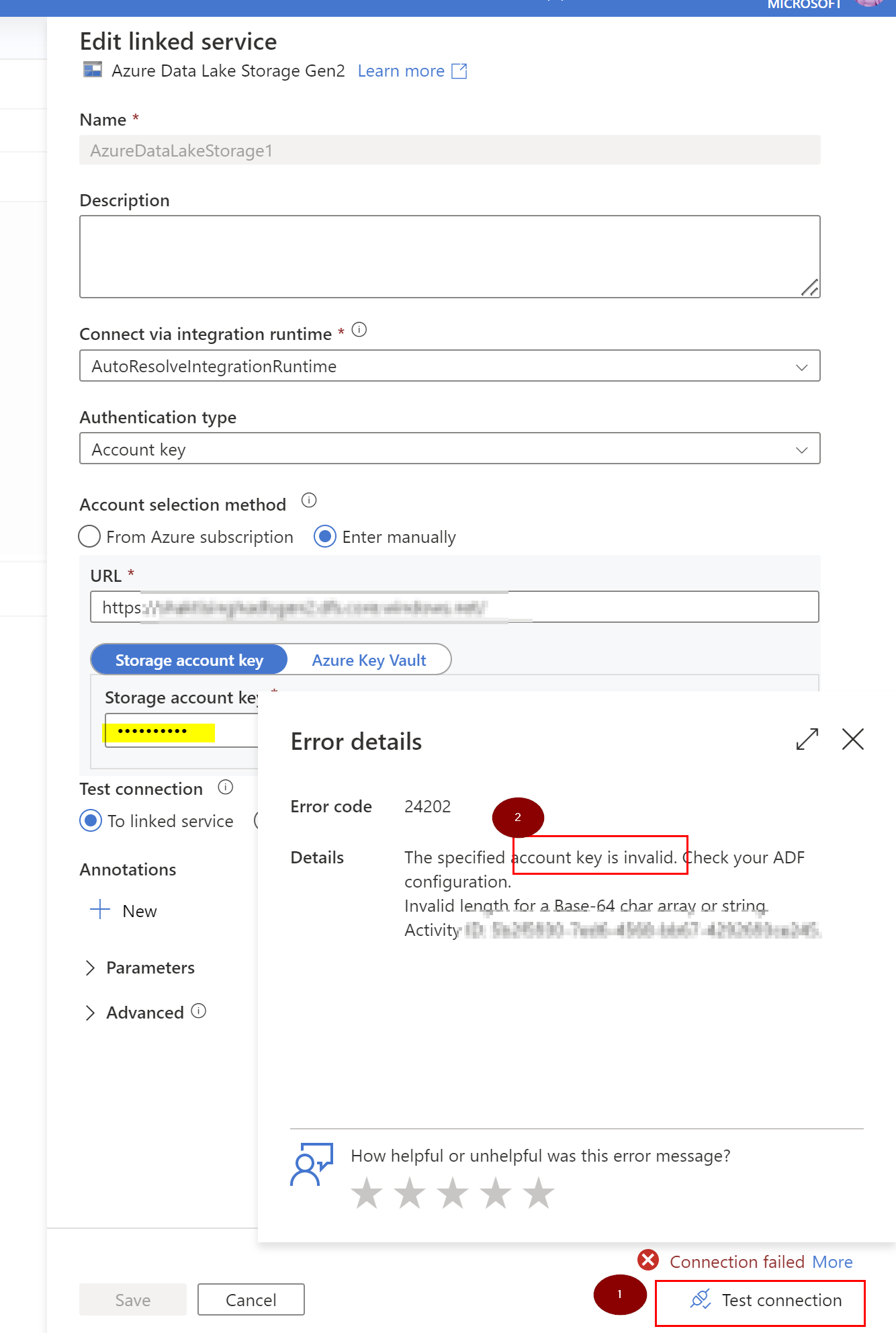Select From Azure subscription radio button
This screenshot has height=1333, width=896.
(89, 537)
